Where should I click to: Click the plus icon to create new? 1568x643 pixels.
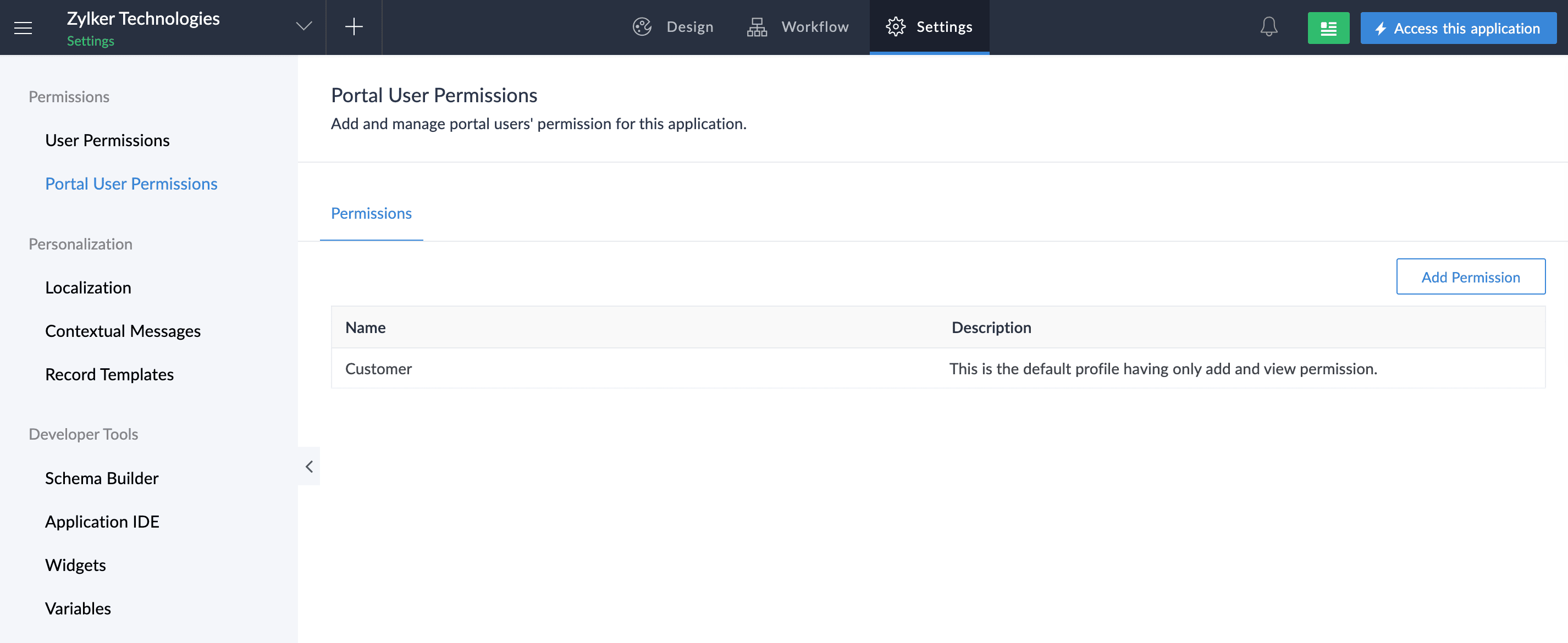click(354, 27)
